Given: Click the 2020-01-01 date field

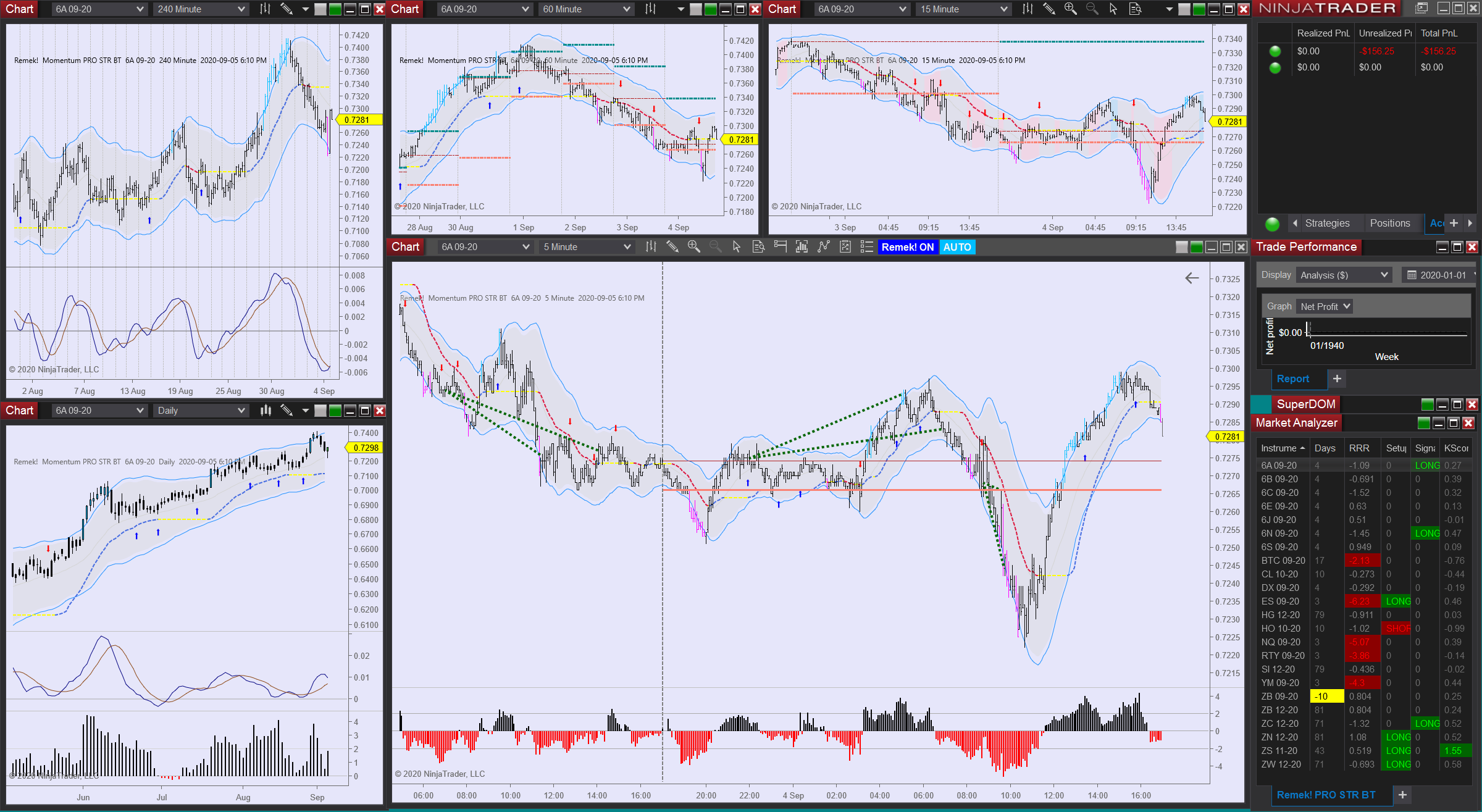Looking at the screenshot, I should tap(1442, 275).
